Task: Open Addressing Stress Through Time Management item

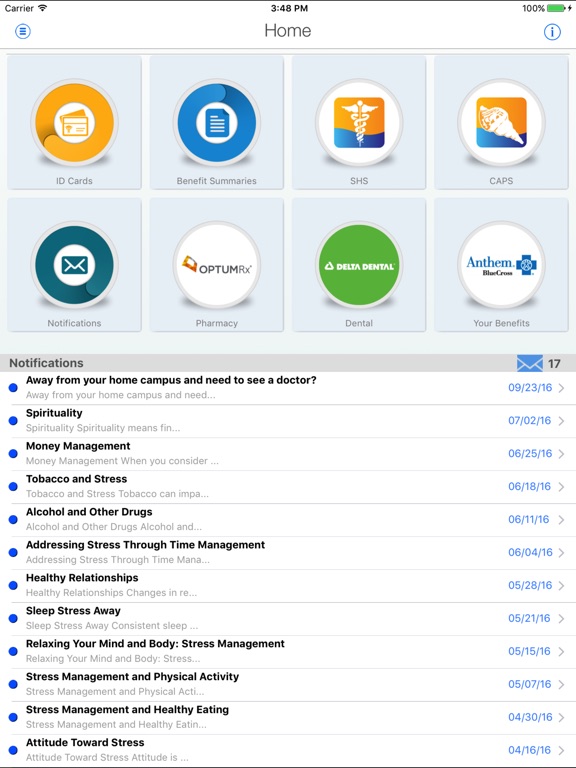Action: coord(288,552)
